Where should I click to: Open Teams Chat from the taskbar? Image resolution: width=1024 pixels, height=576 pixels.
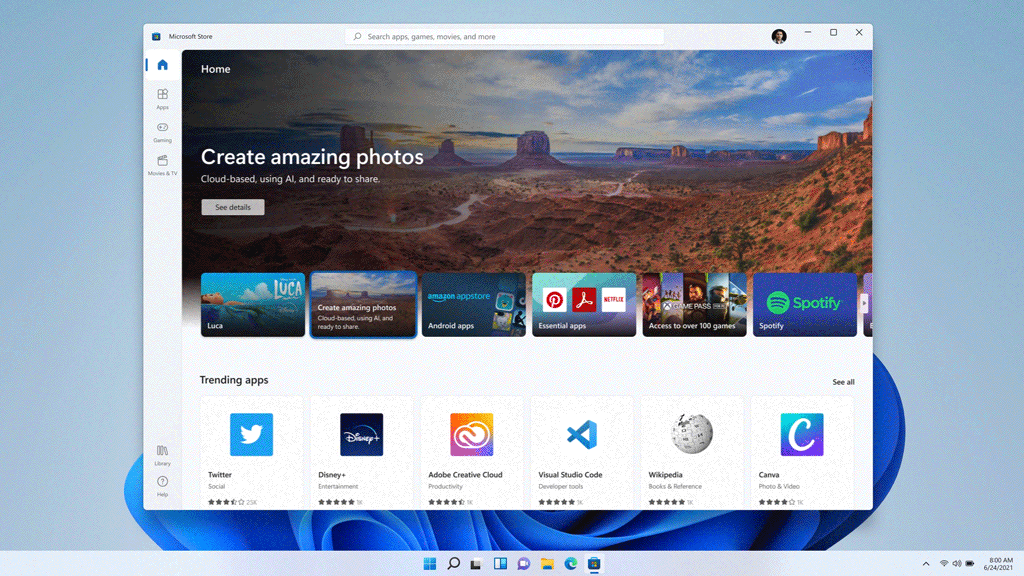523,563
